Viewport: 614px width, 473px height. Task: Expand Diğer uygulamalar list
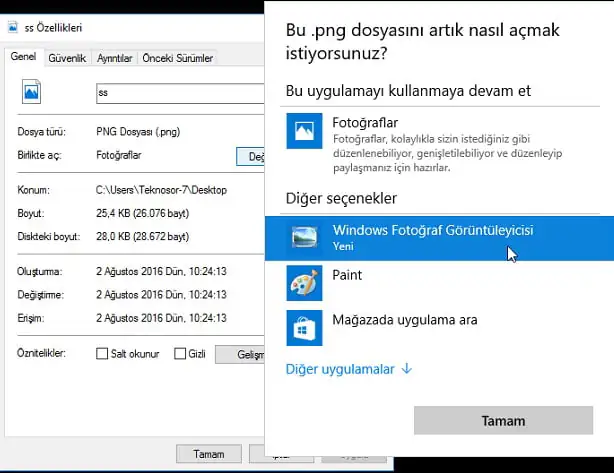point(349,369)
